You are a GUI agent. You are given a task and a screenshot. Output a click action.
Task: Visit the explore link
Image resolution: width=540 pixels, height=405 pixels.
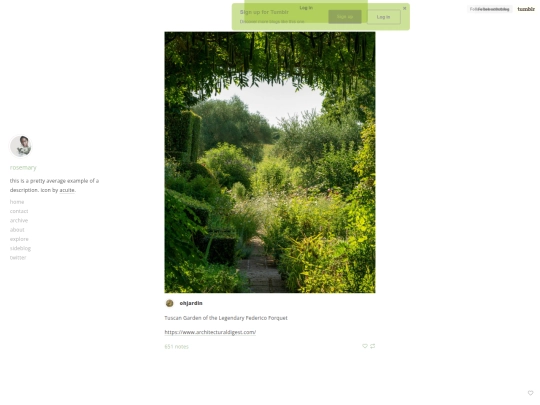(x=19, y=239)
